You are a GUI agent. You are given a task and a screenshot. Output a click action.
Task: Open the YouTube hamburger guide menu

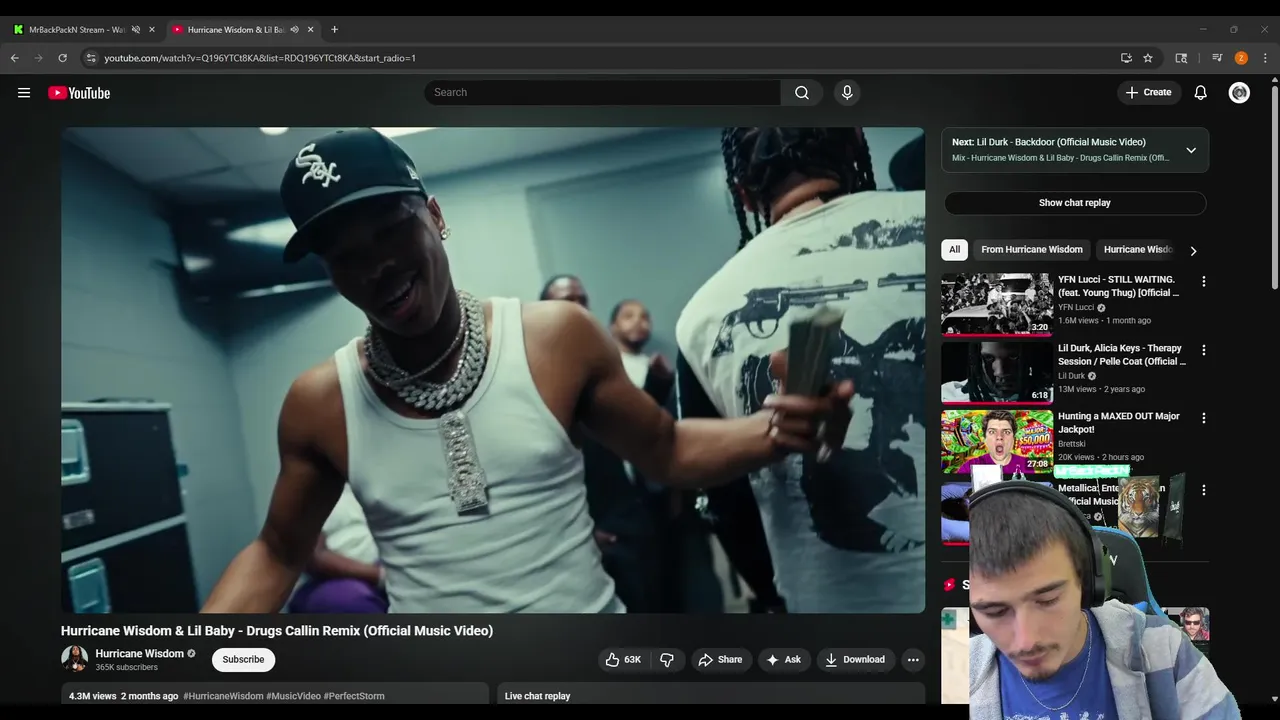[x=24, y=93]
